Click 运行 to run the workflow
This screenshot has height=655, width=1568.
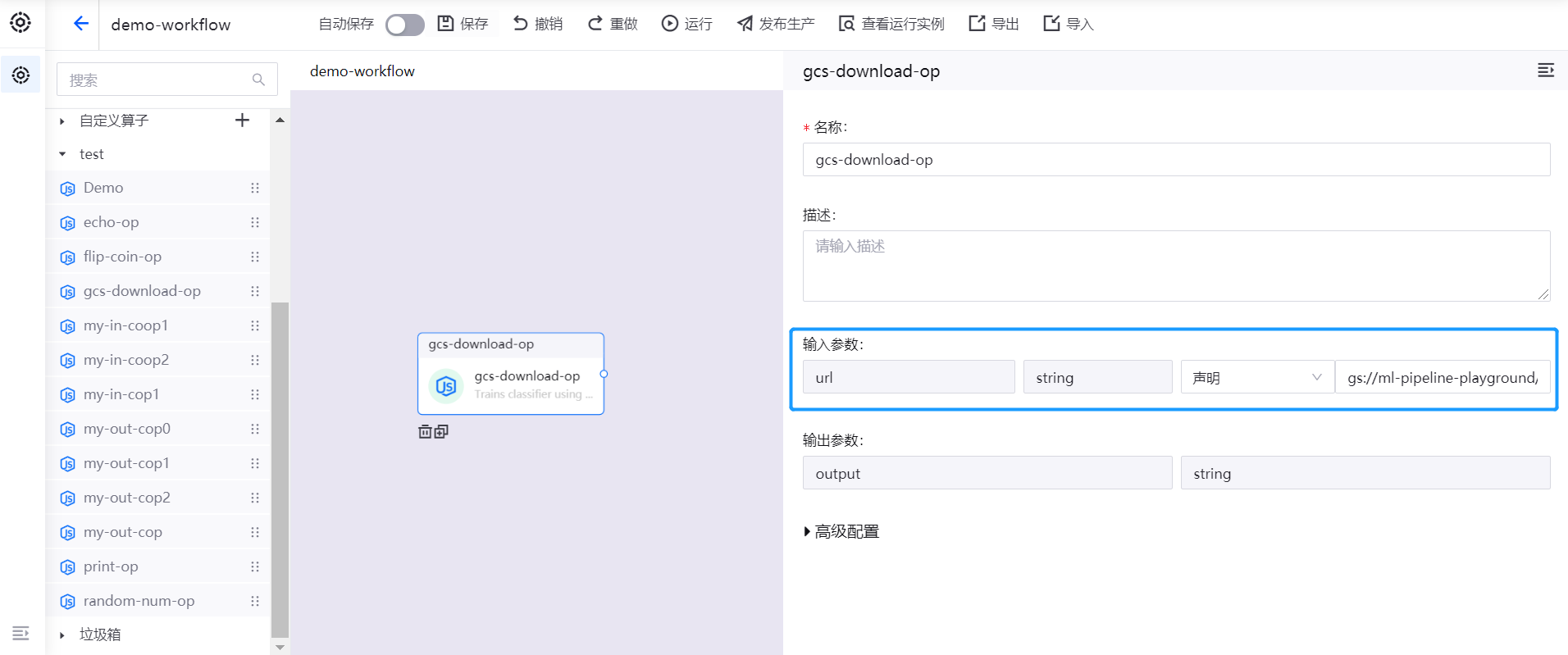(687, 24)
